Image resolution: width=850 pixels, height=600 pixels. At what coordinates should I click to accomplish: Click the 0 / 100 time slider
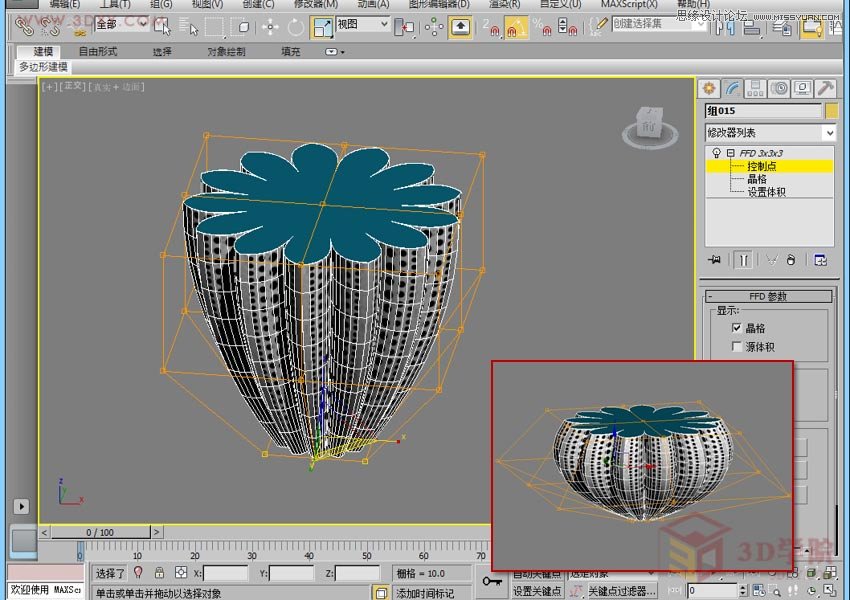tap(100, 532)
